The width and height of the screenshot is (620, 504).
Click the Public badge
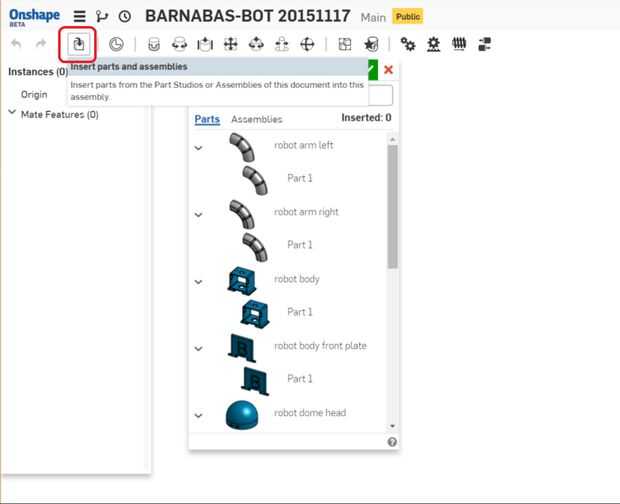408,17
